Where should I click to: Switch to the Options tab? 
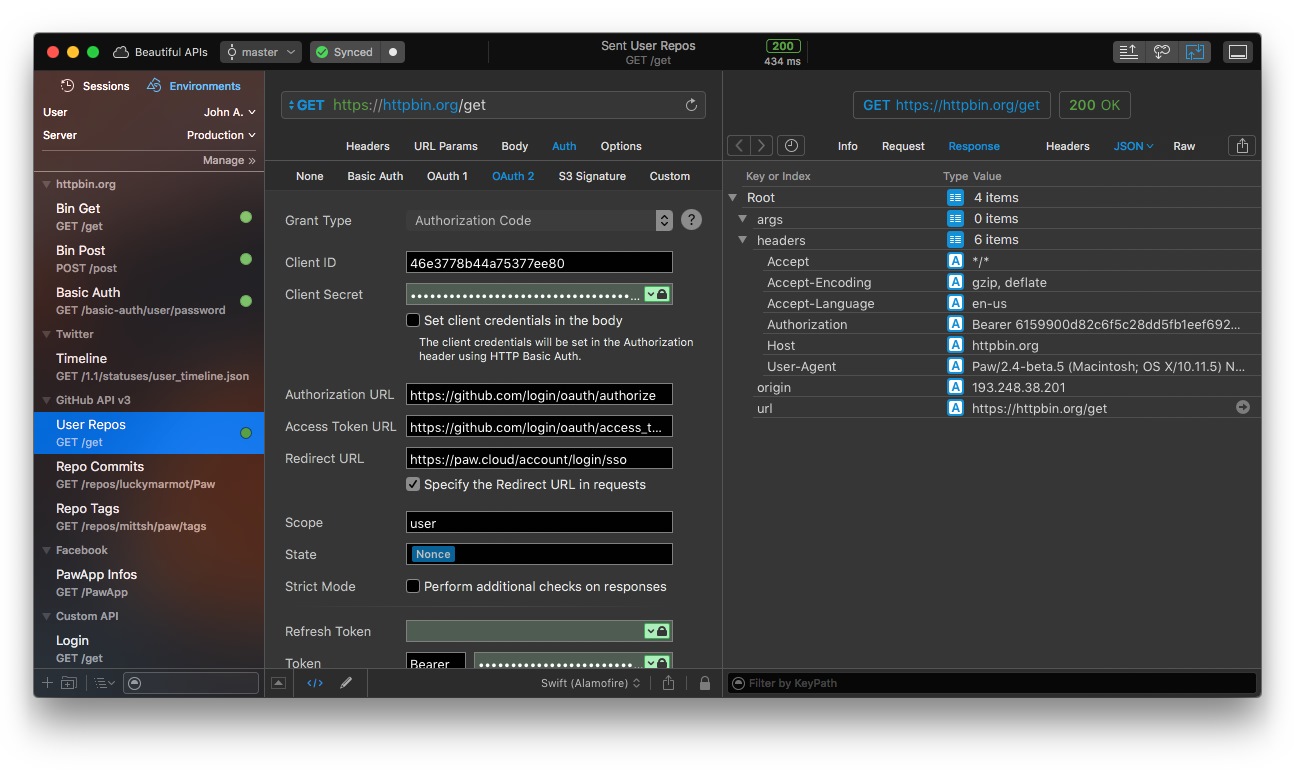[x=621, y=146]
